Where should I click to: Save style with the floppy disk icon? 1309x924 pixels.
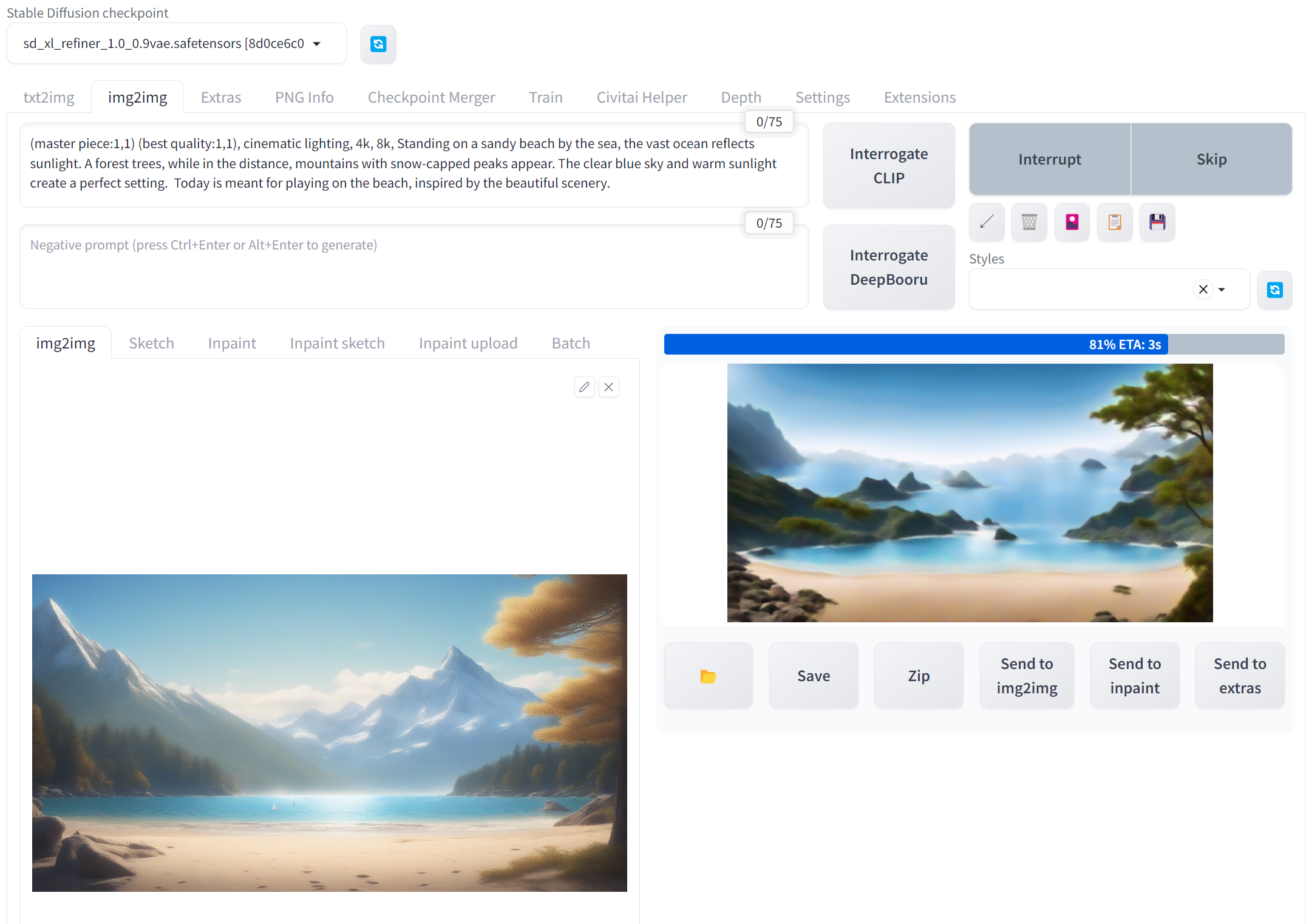click(x=1157, y=222)
